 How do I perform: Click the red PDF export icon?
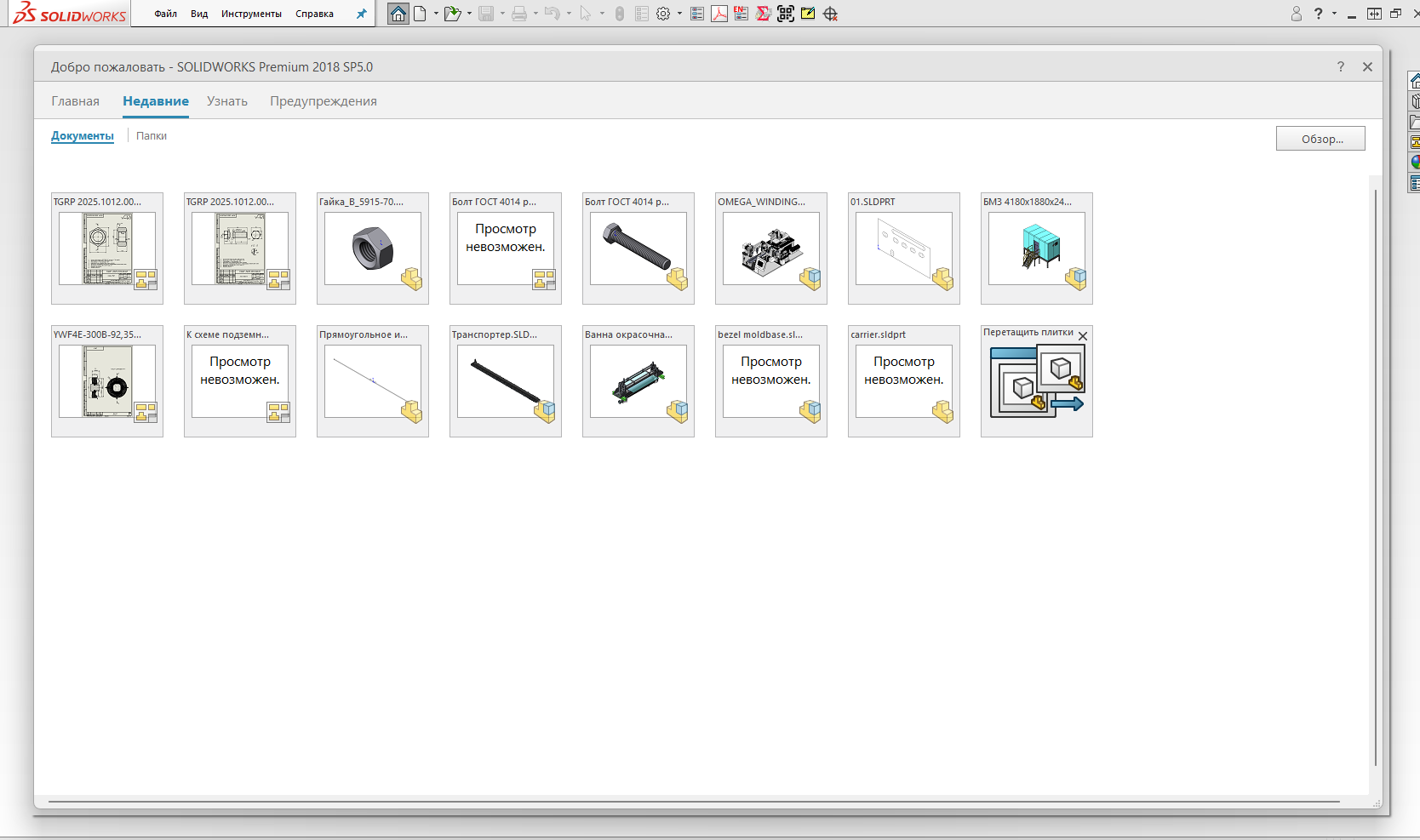point(719,14)
